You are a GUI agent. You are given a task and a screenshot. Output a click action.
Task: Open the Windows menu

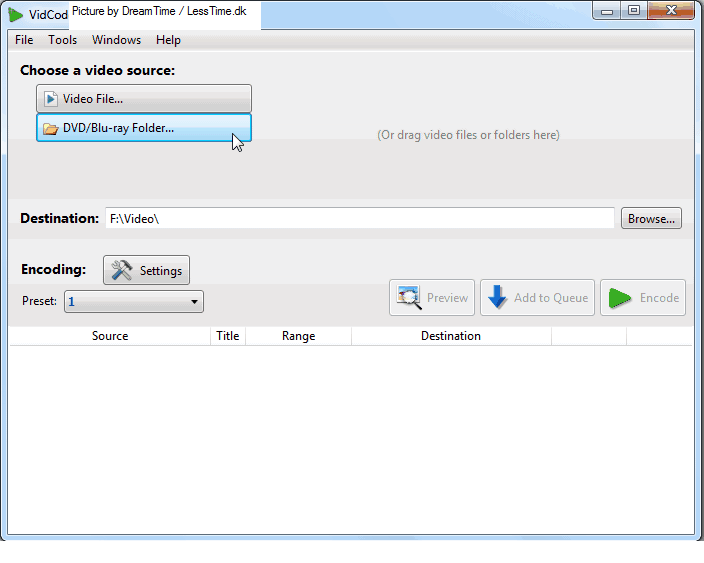116,40
